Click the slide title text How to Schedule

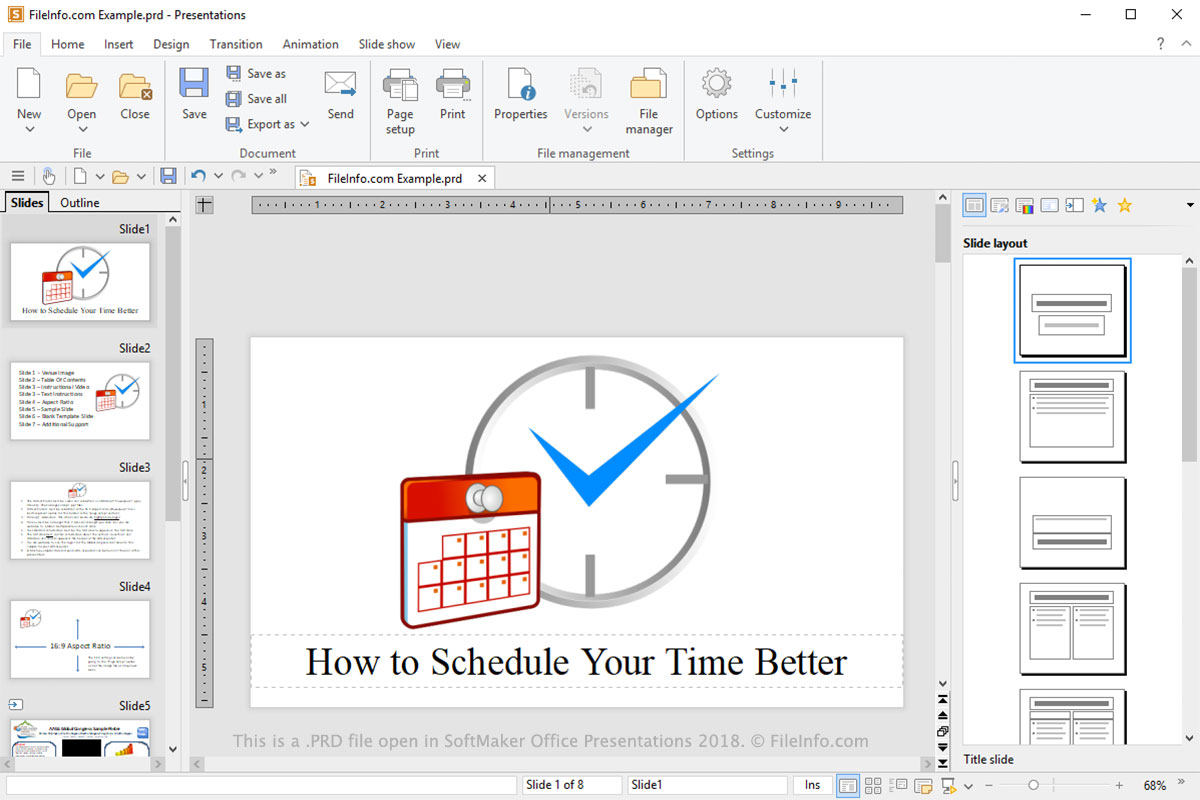pyautogui.click(x=576, y=662)
